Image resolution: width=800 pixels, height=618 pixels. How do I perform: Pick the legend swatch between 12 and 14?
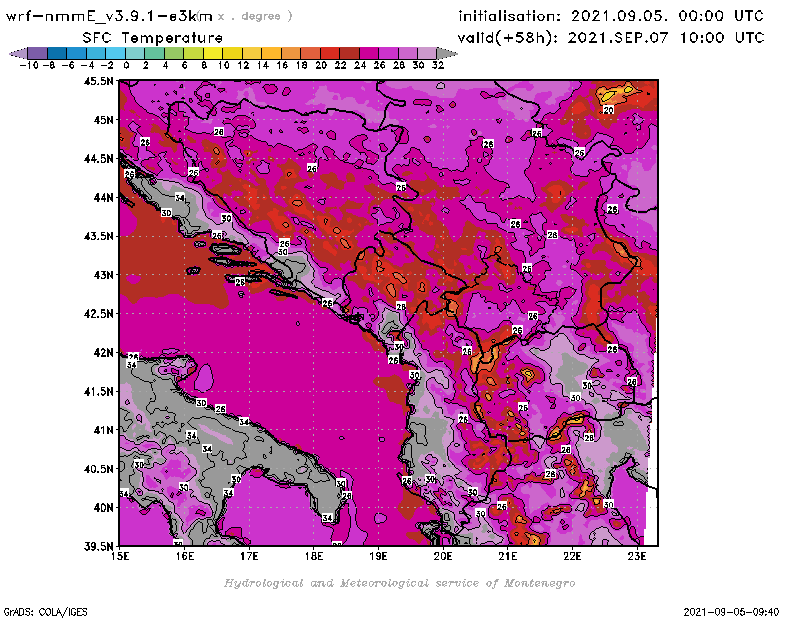252,53
